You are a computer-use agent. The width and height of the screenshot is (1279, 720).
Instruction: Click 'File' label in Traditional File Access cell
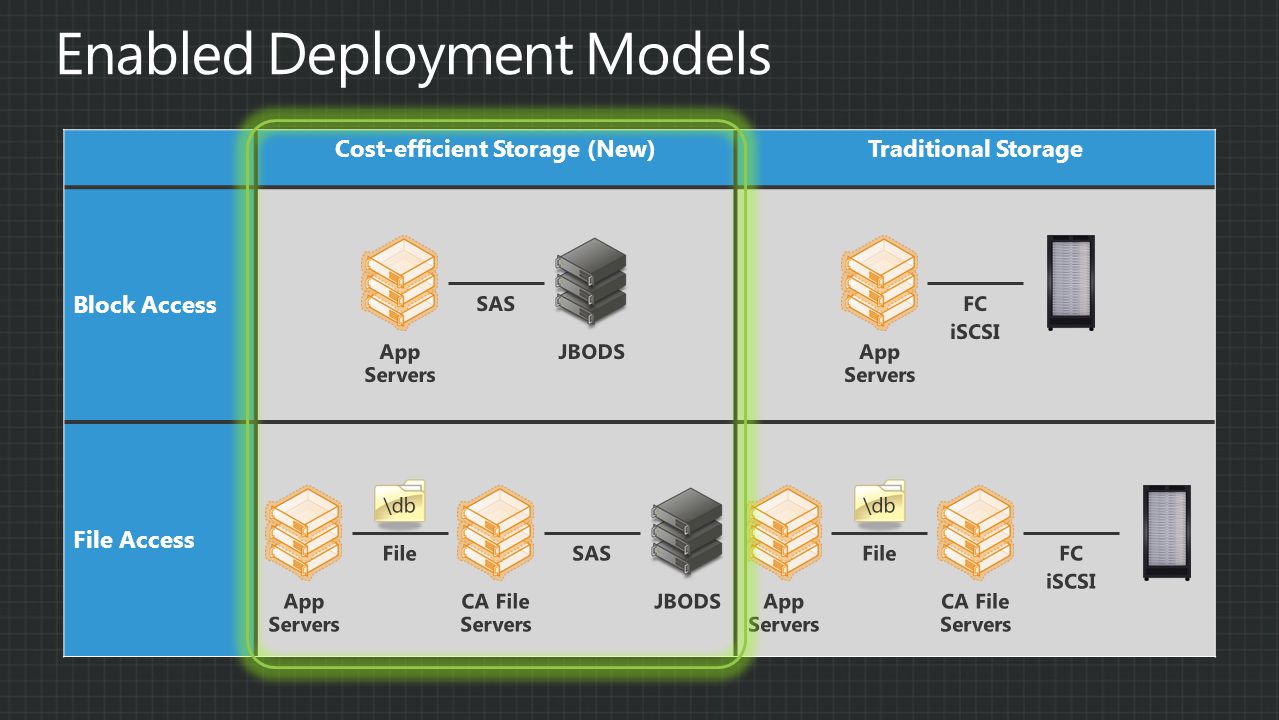[x=879, y=553]
